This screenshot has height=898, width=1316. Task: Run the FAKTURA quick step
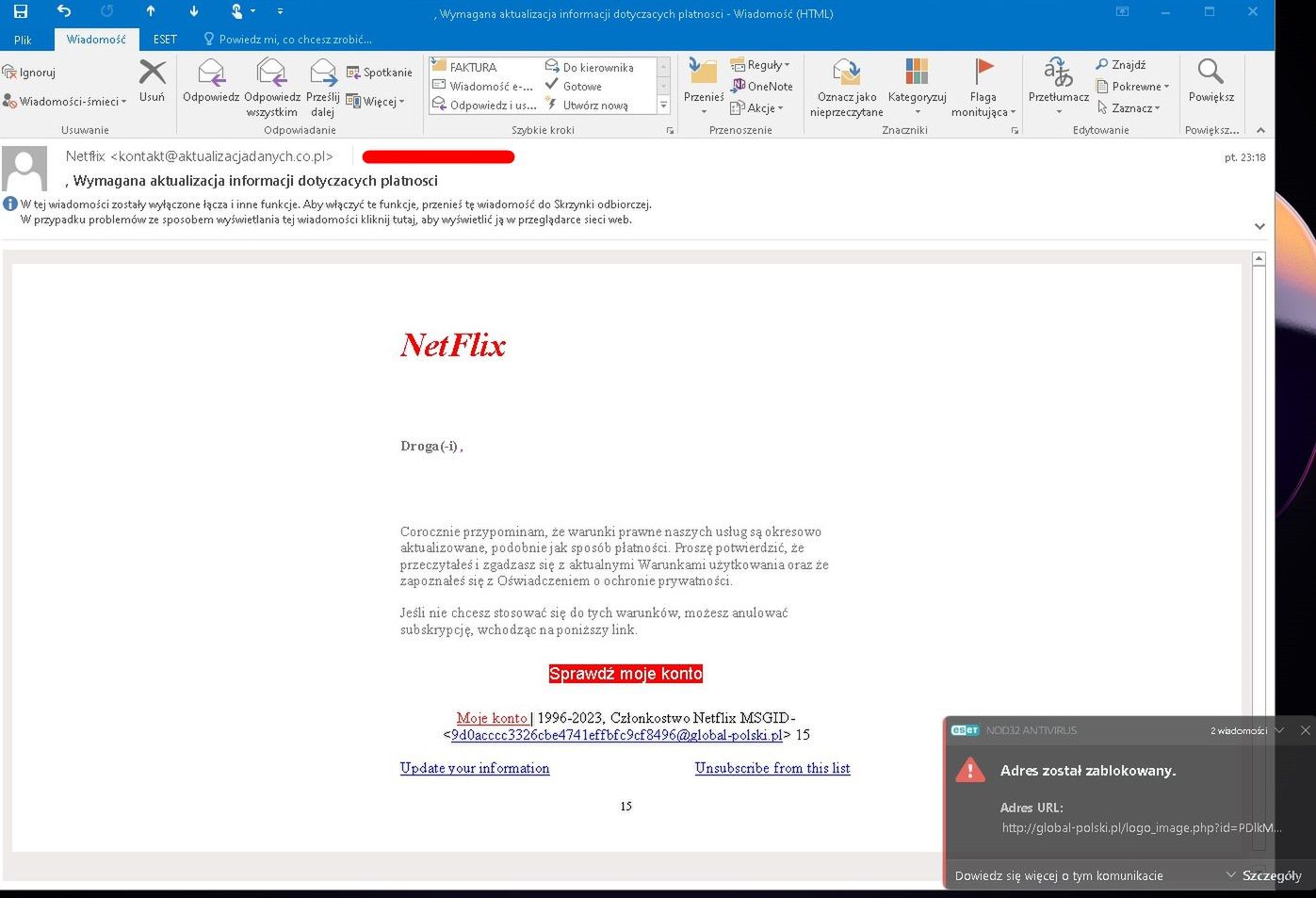point(476,67)
